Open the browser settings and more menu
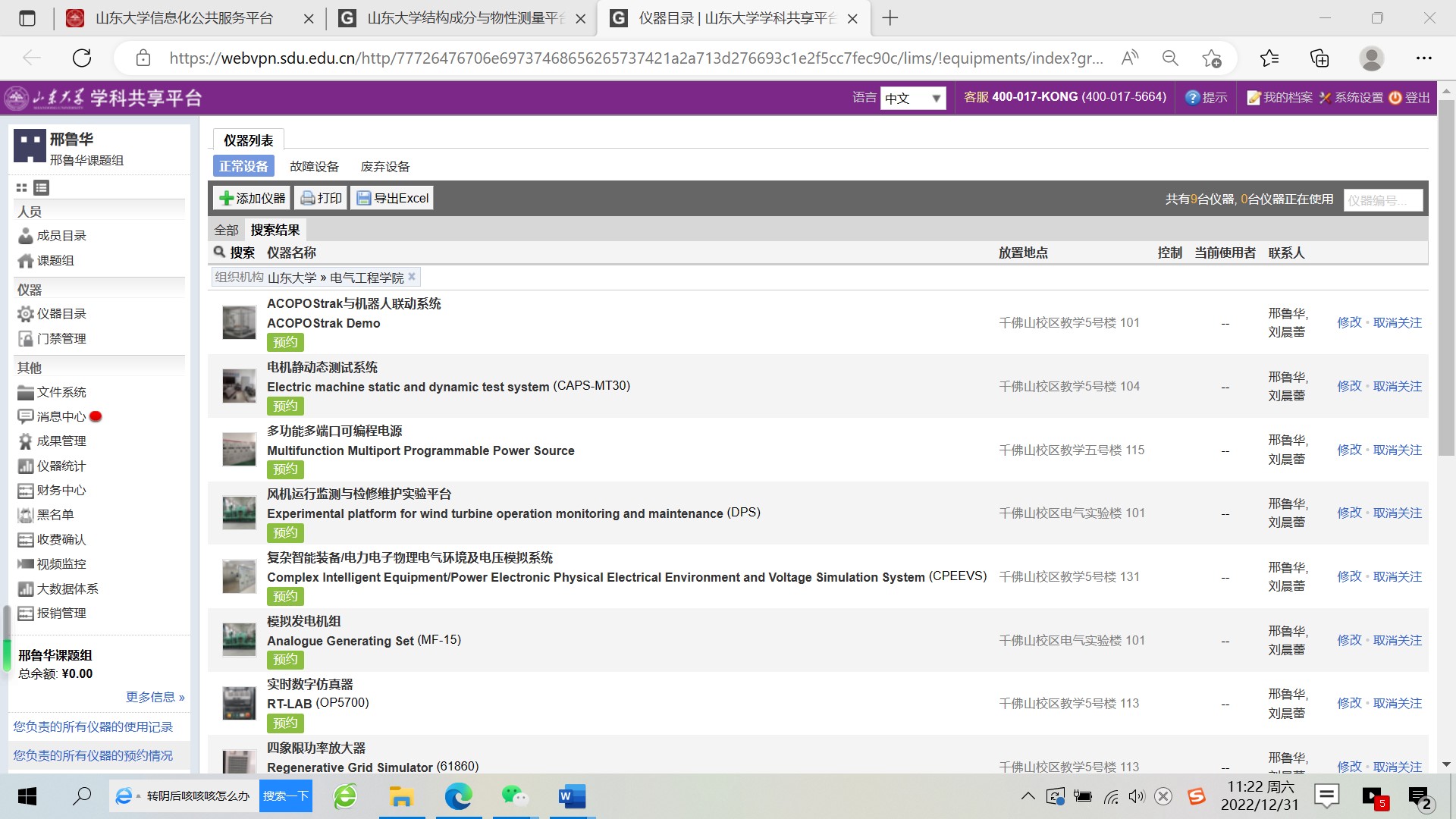This screenshot has width=1456, height=819. pyautogui.click(x=1423, y=58)
